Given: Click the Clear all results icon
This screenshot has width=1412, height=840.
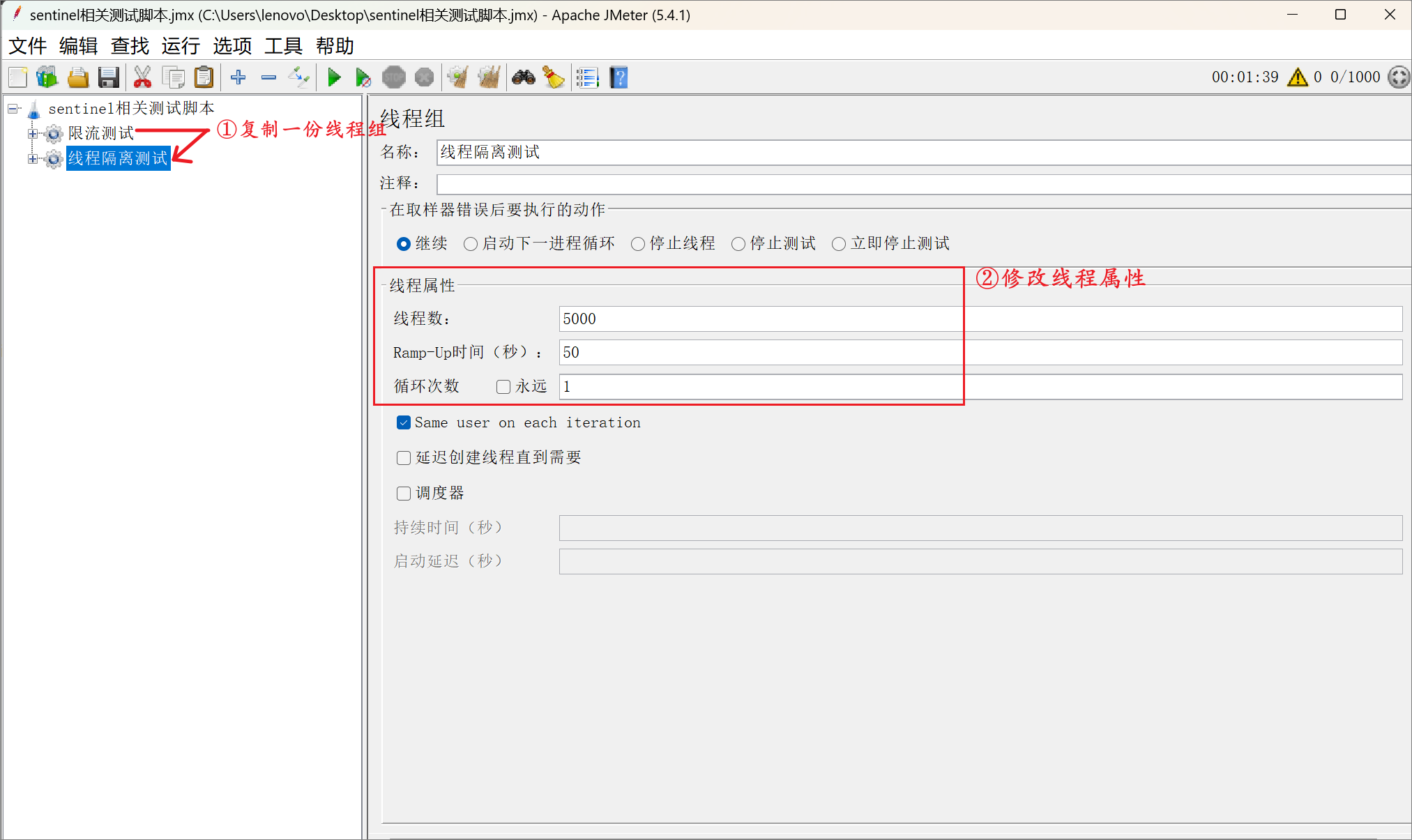Looking at the screenshot, I should pos(489,77).
